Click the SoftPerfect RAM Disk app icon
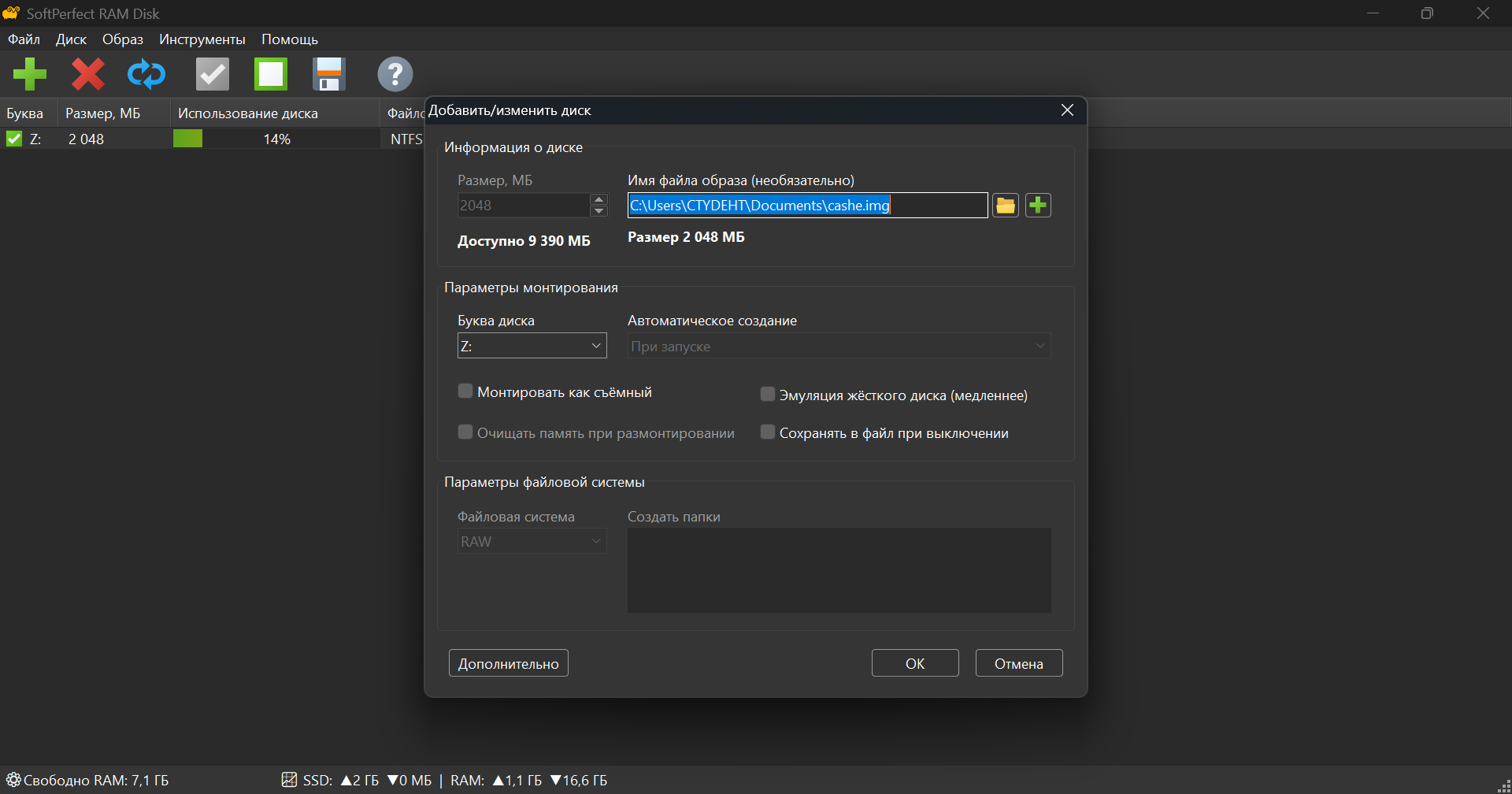 [11, 13]
